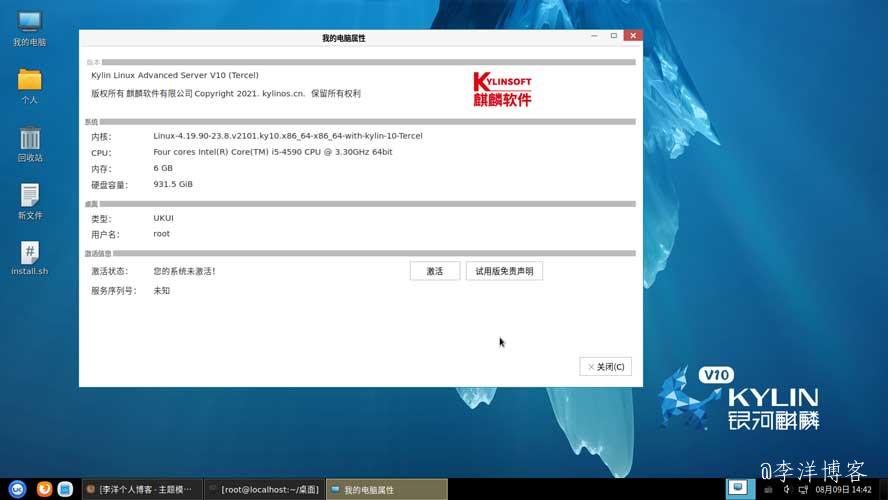The image size is (888, 500).
Task: Open the UKUI start menu icon
Action: pyautogui.click(x=18, y=489)
